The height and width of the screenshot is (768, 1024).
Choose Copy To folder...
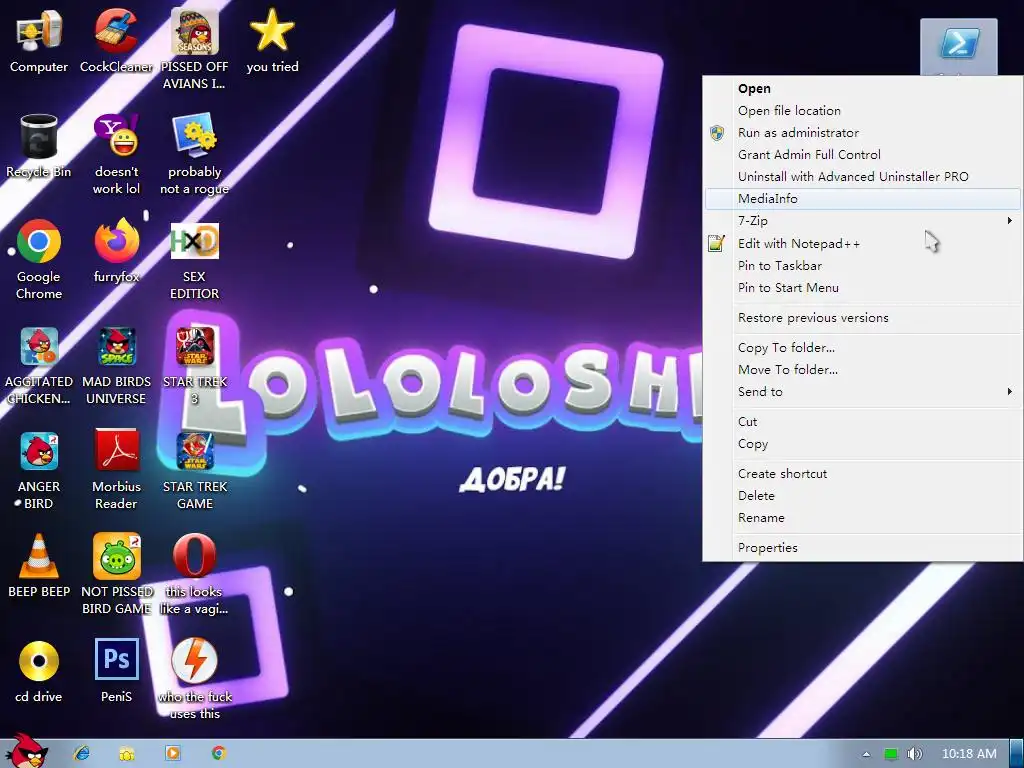coord(863,348)
